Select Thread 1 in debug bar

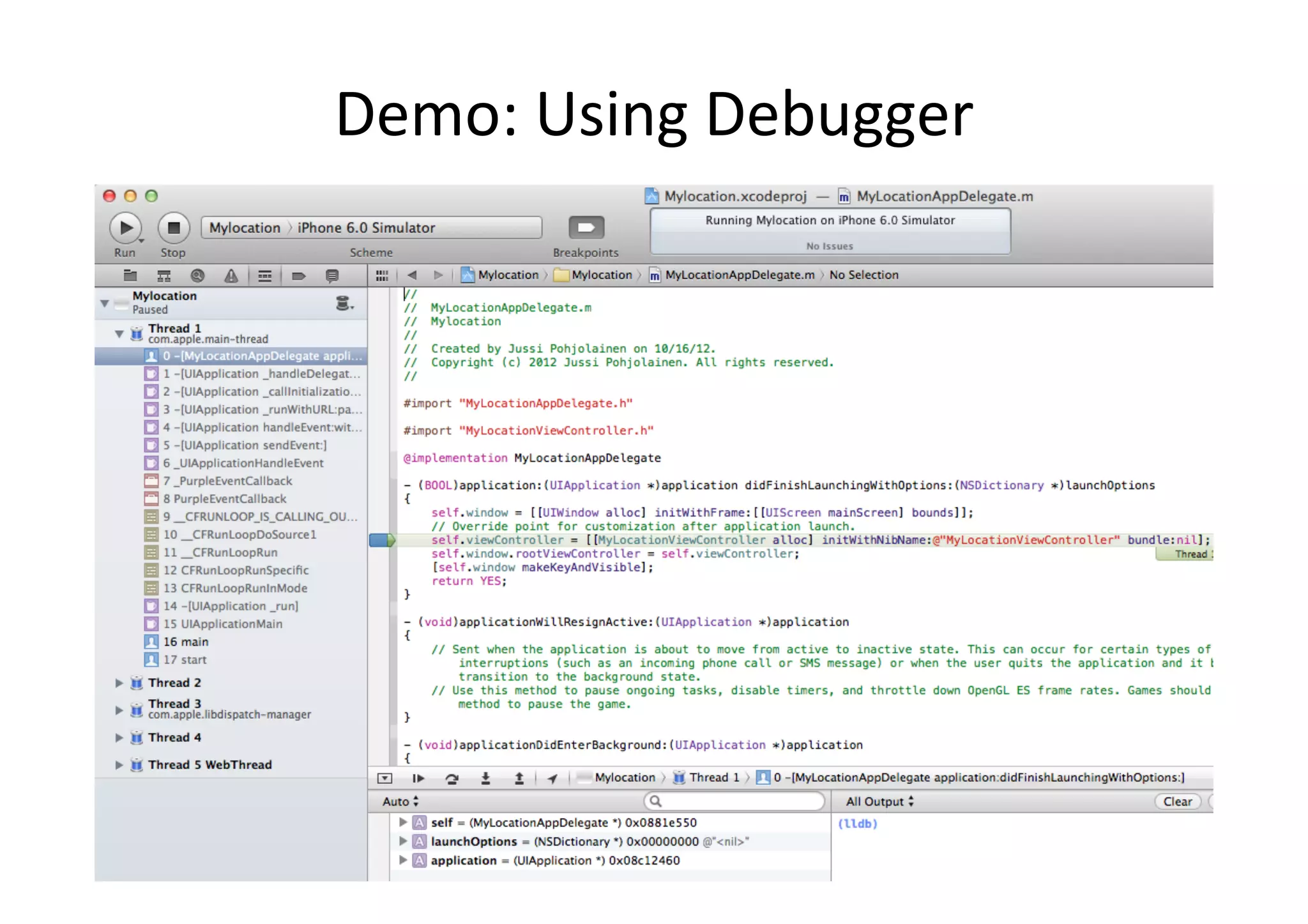click(706, 778)
